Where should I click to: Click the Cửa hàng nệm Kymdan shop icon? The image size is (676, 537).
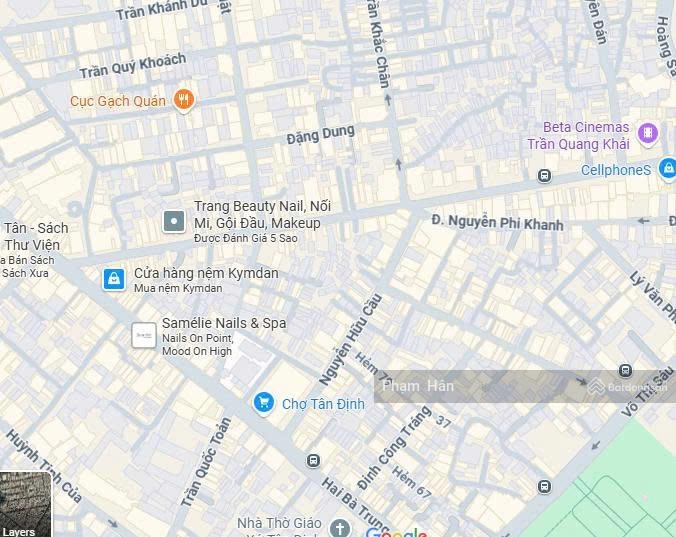coord(114,279)
